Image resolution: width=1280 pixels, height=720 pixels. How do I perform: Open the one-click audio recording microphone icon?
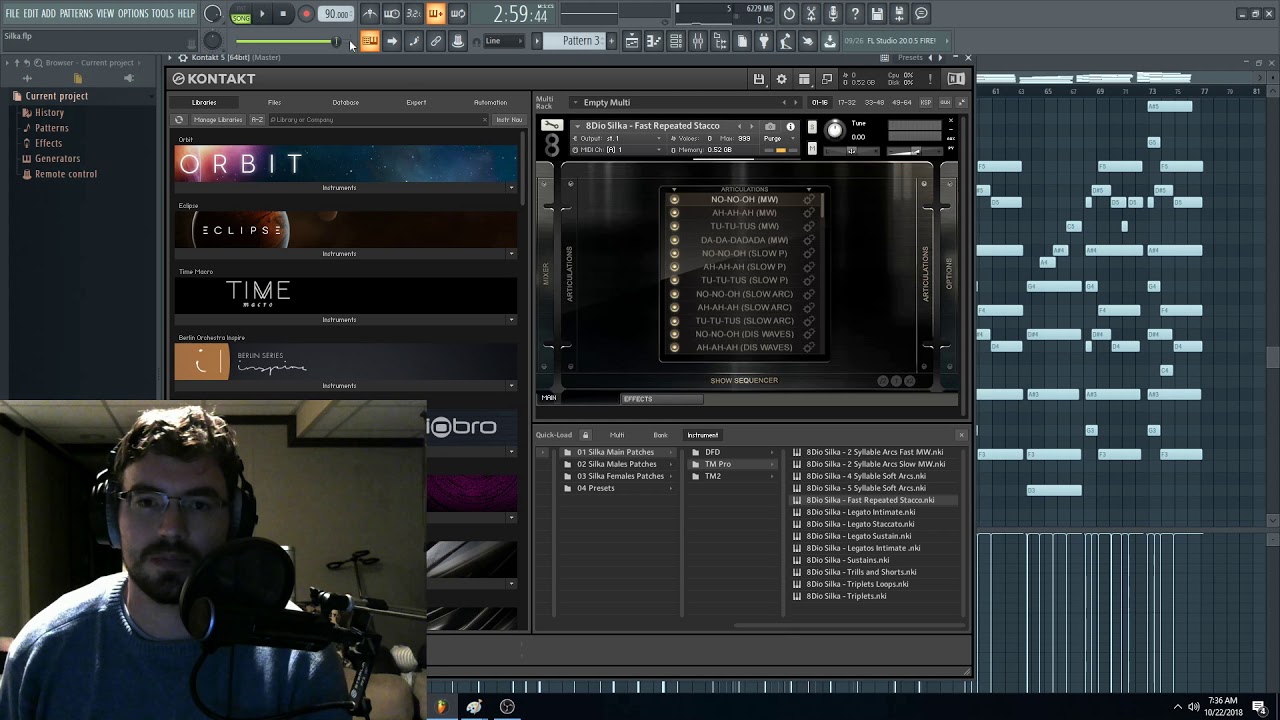tap(833, 14)
